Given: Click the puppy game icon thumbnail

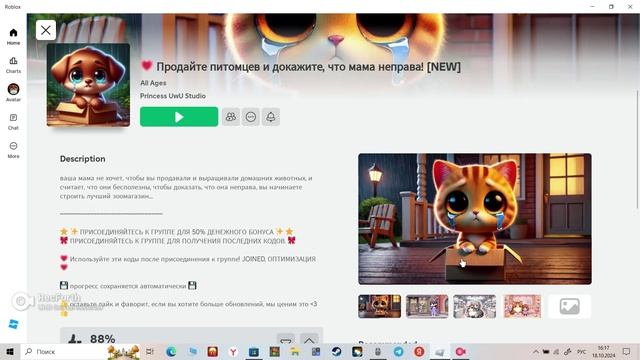Looking at the screenshot, I should click(88, 85).
